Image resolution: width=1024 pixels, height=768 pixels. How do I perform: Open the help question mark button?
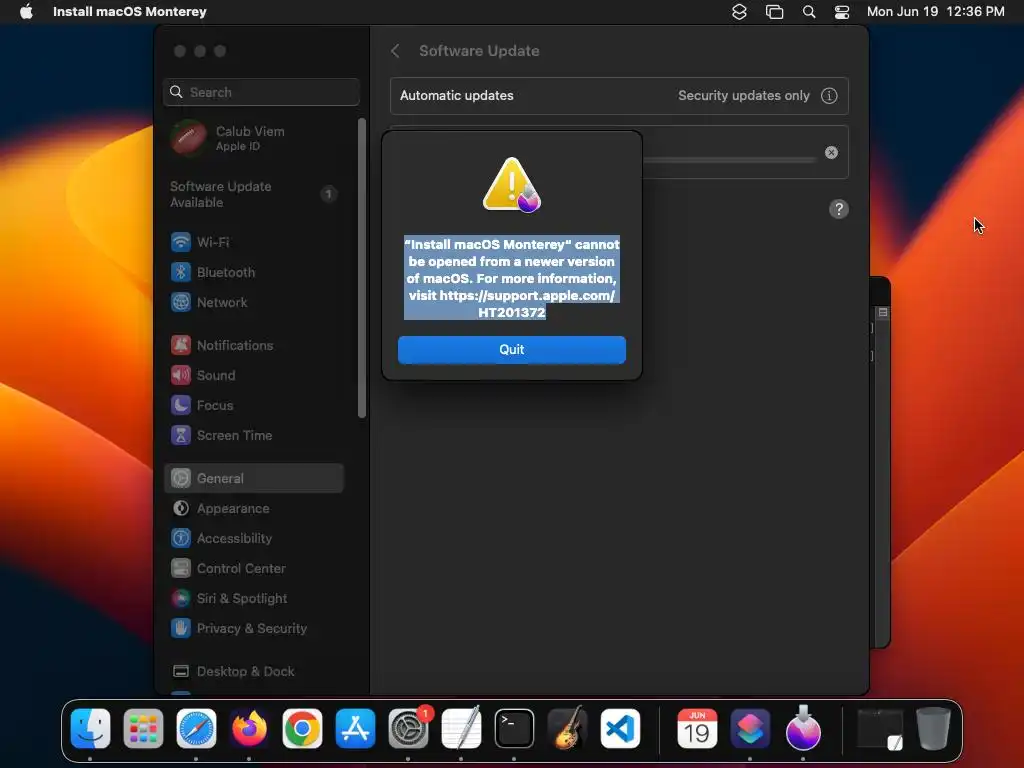(x=839, y=209)
